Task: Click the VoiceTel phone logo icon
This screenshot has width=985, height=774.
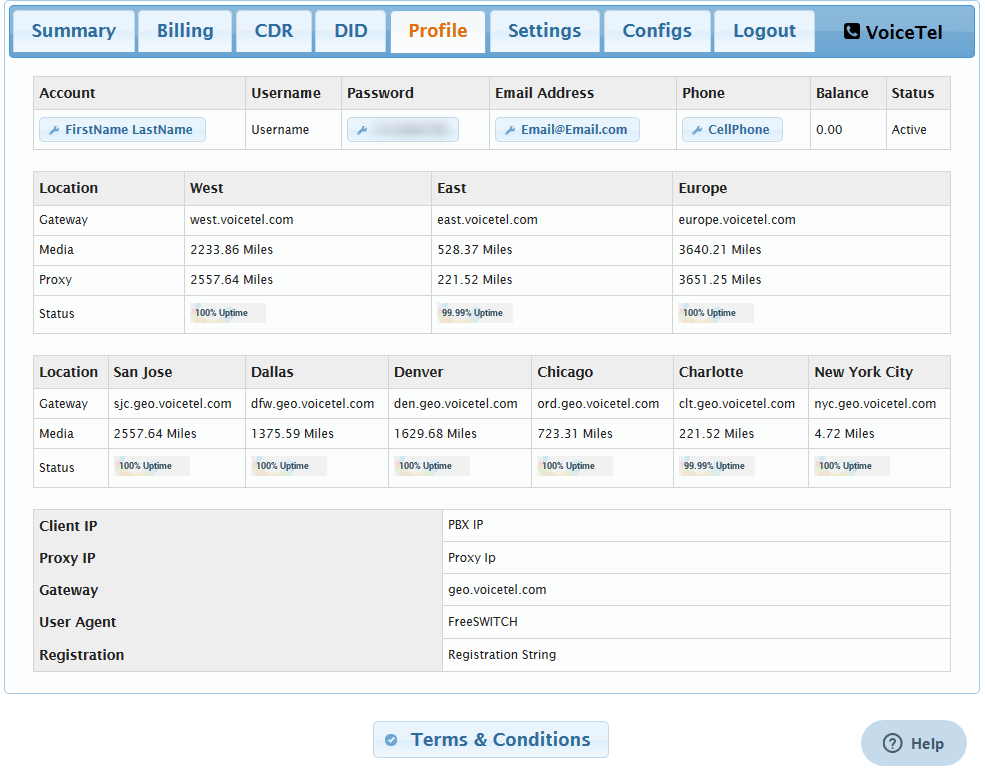Action: [851, 31]
